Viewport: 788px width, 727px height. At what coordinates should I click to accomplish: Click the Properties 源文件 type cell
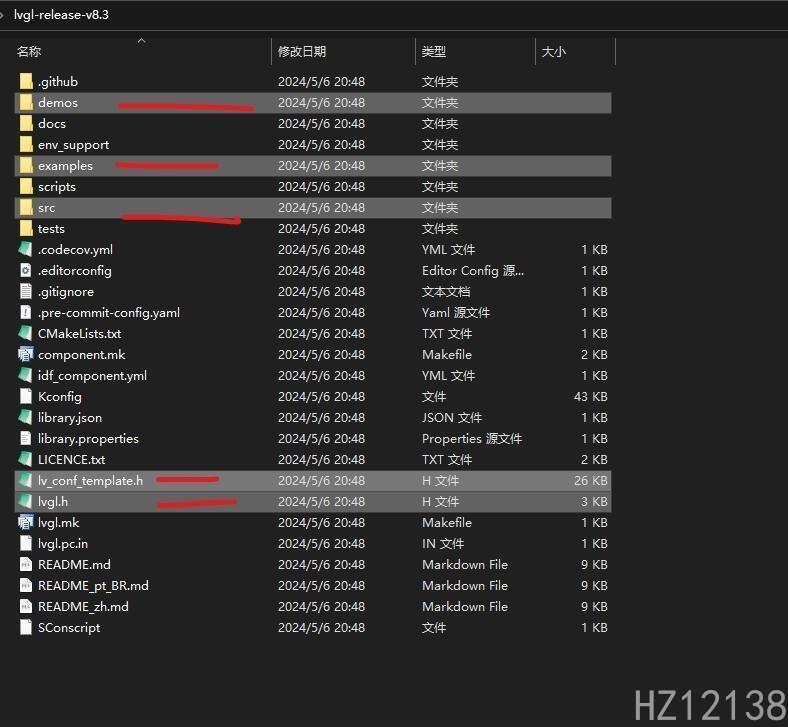(x=472, y=439)
